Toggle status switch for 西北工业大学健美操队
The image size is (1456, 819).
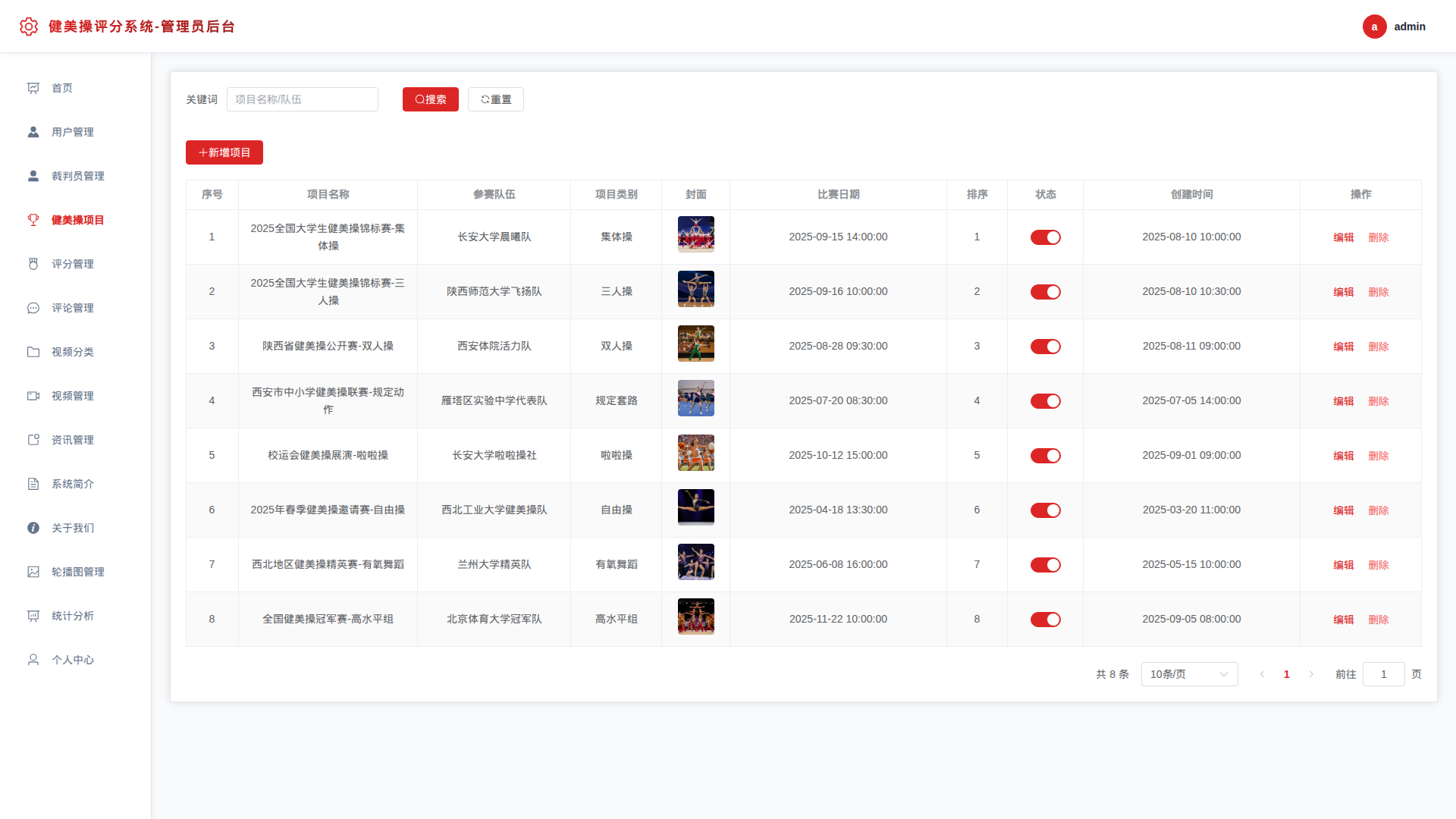pyautogui.click(x=1045, y=510)
